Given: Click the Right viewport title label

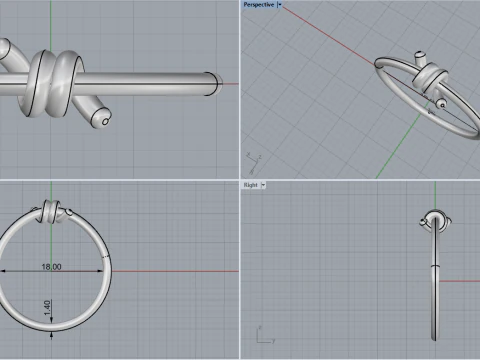Looking at the screenshot, I should coord(251,185).
